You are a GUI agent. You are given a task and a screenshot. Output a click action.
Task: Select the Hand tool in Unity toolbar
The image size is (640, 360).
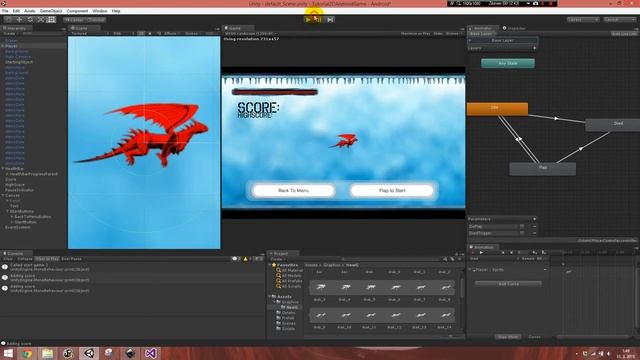click(x=9, y=20)
